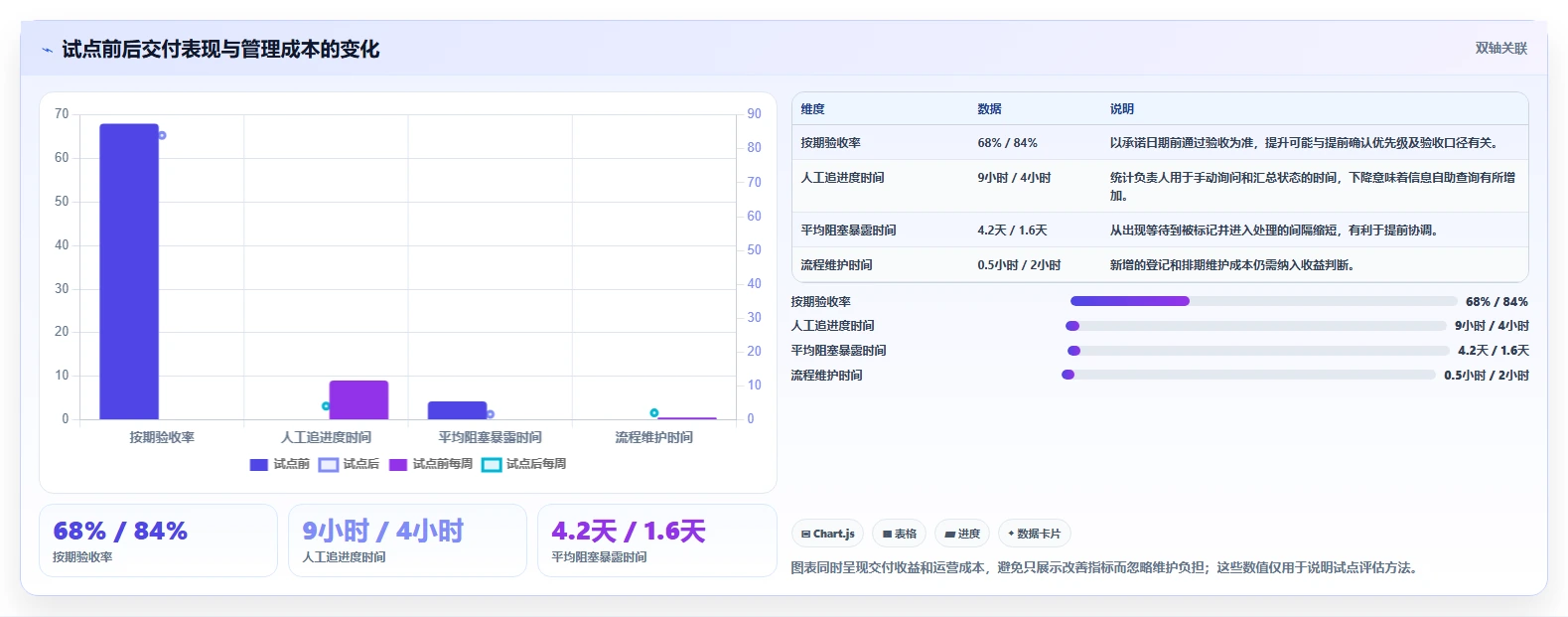This screenshot has height=617, width=1568.
Task: Click the 流程维护时间 table row label
Action: point(836,265)
